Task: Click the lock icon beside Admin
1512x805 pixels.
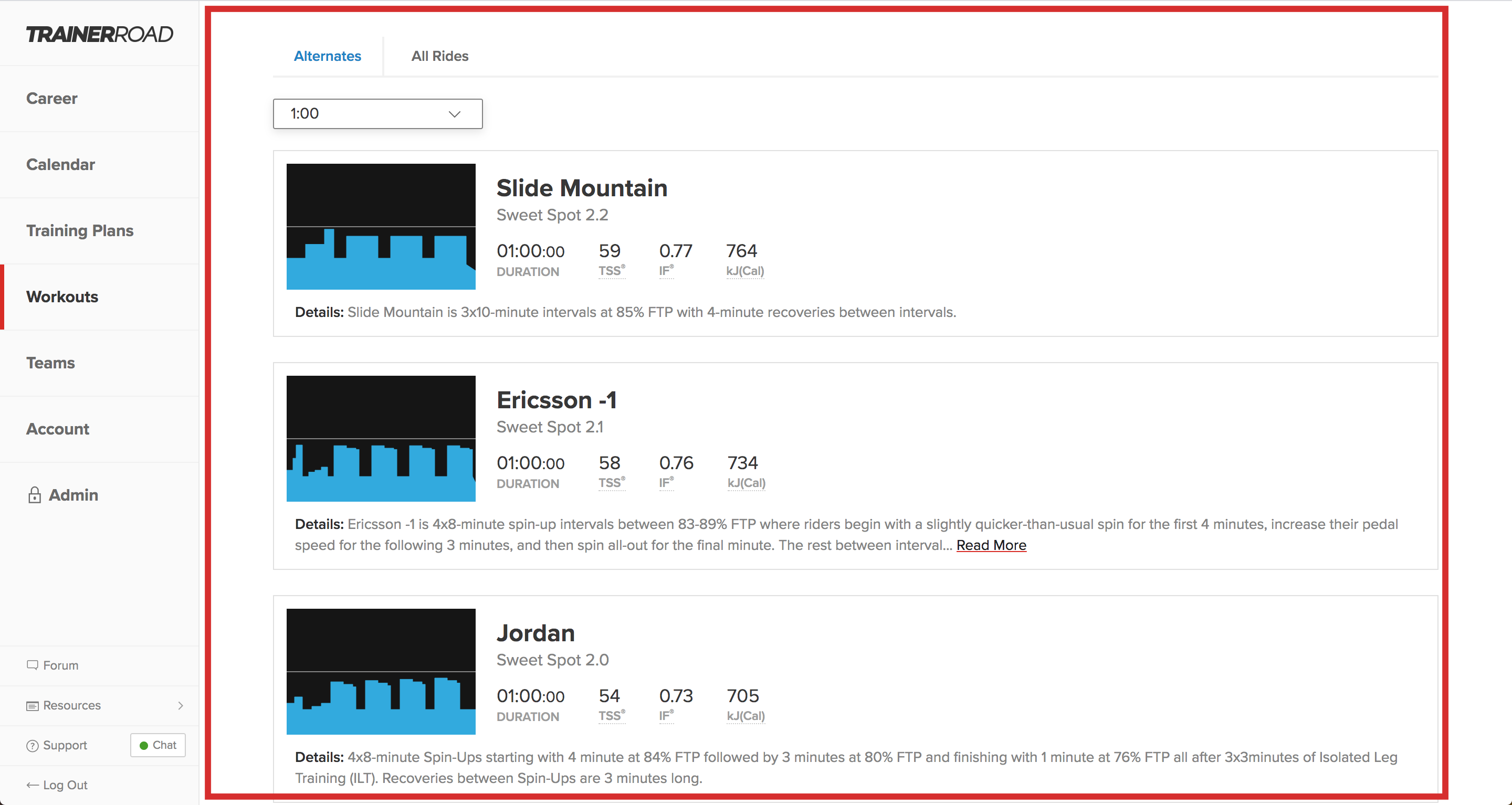Action: tap(35, 495)
